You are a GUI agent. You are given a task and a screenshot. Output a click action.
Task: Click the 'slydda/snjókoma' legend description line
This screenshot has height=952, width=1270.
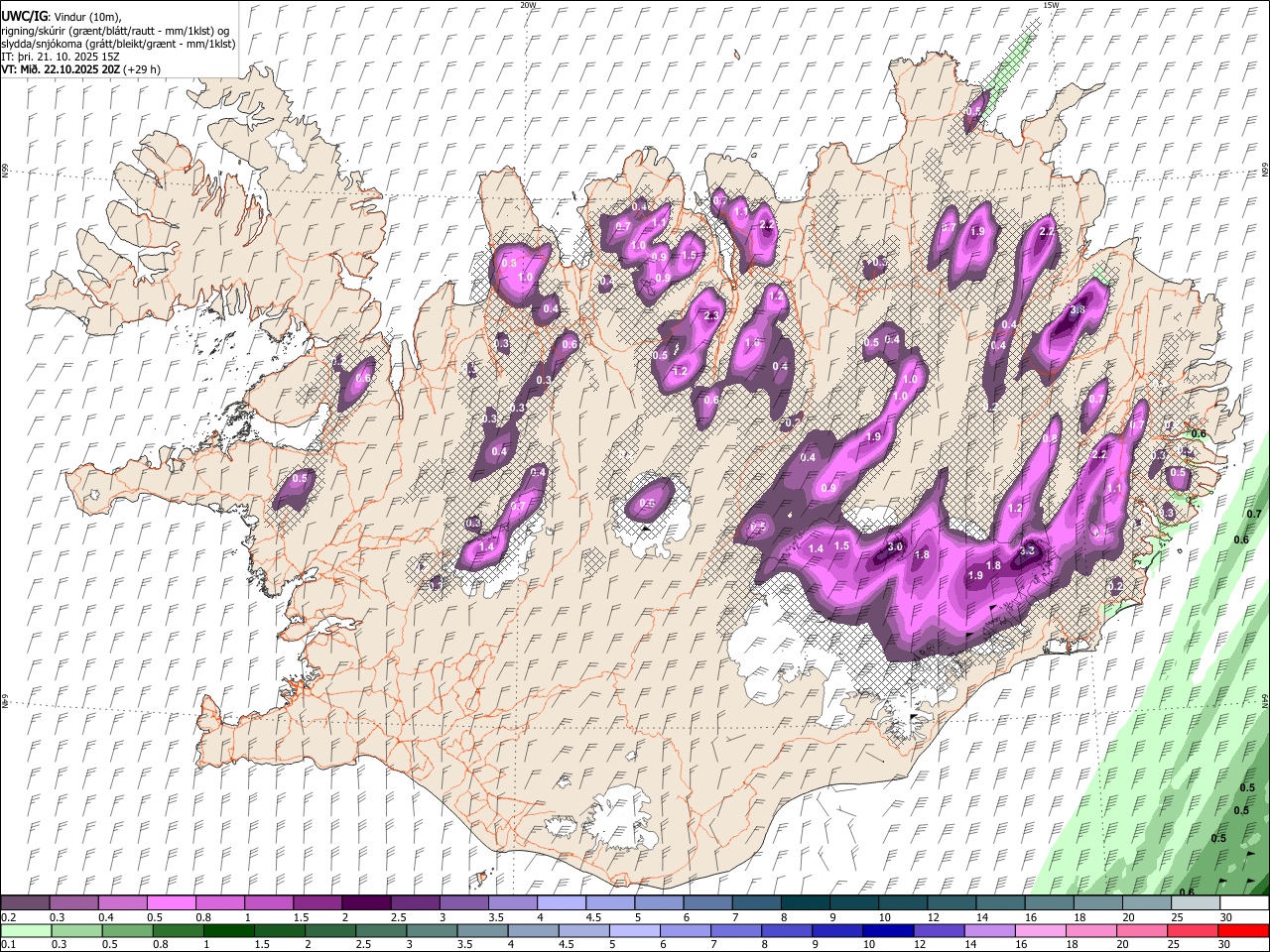pyautogui.click(x=118, y=44)
